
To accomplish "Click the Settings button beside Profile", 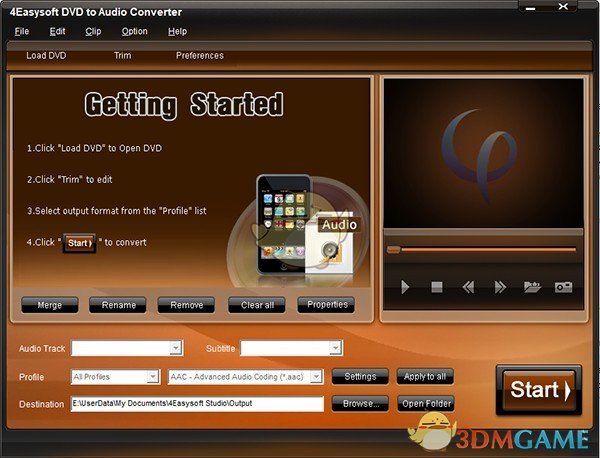I will click(x=360, y=377).
